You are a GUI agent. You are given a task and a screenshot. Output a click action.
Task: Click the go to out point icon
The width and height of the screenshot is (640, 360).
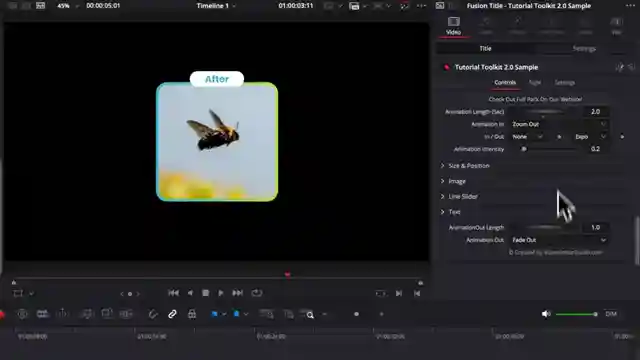(417, 293)
